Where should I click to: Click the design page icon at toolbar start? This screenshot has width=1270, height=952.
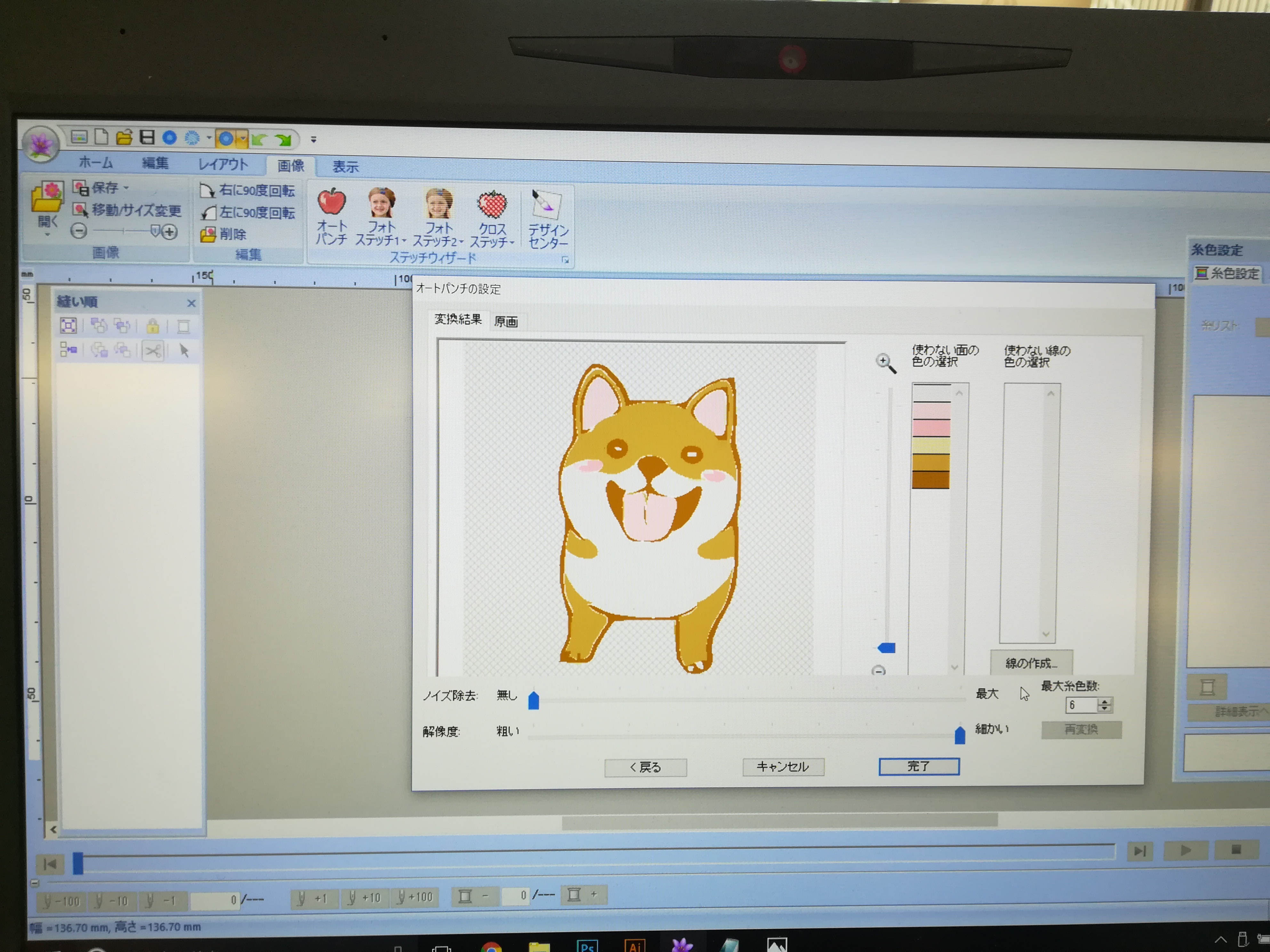pos(79,137)
